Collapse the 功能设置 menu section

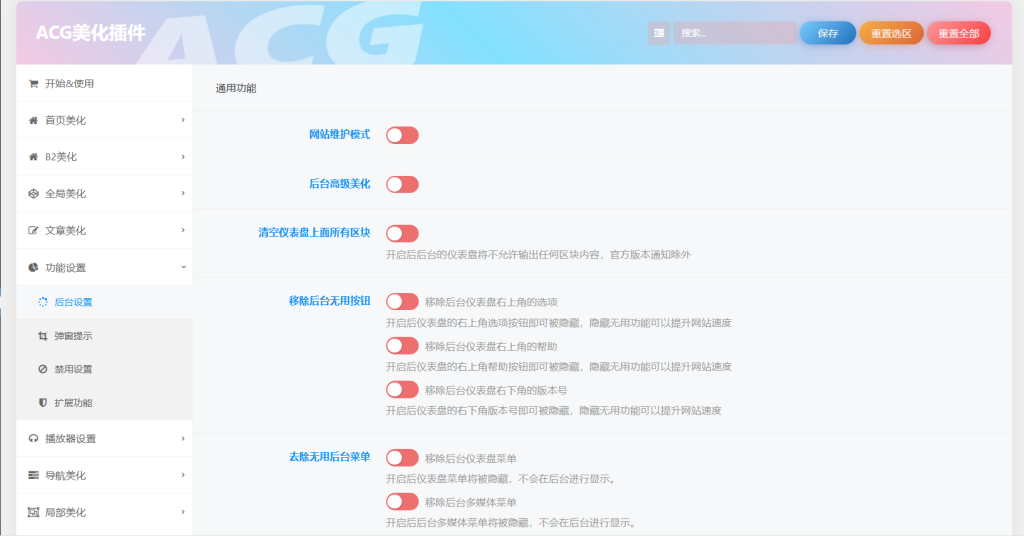(x=183, y=267)
